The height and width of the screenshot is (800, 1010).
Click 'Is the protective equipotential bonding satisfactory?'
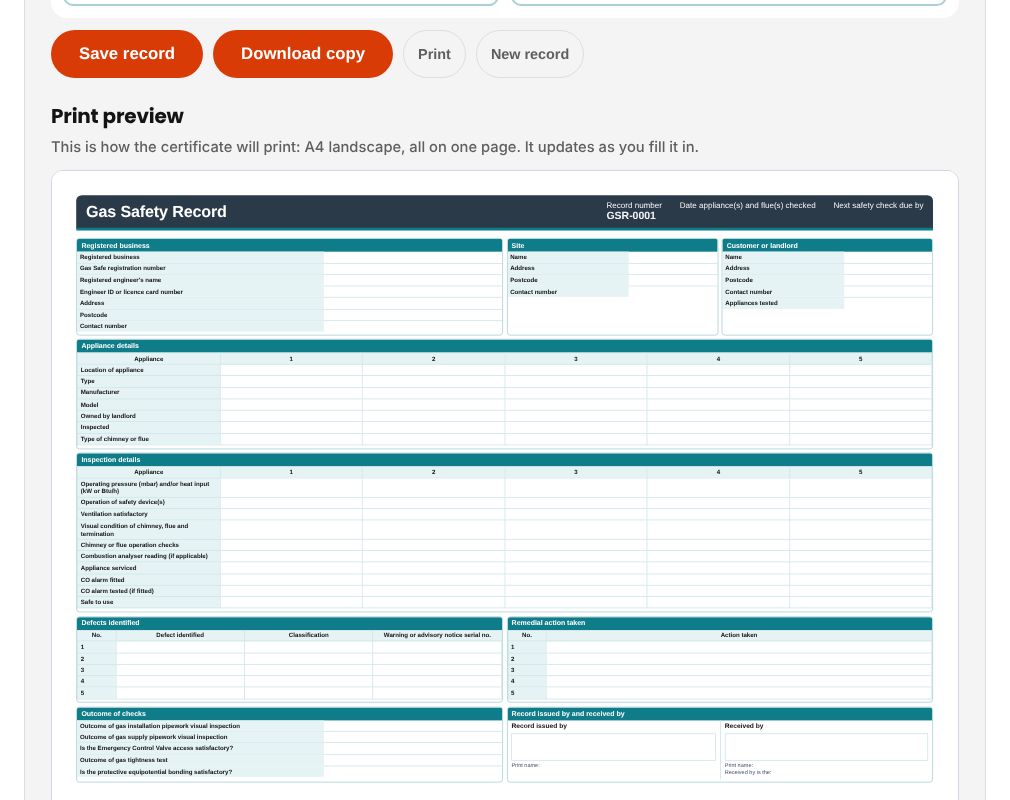156,772
